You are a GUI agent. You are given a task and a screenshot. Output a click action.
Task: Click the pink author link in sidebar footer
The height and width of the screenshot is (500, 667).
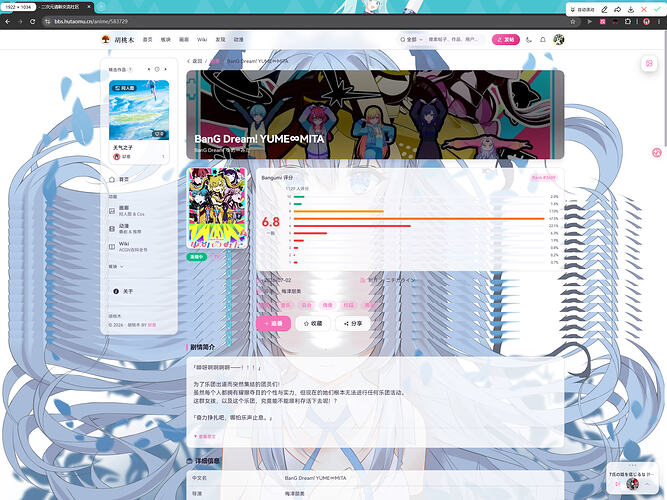[x=152, y=325]
